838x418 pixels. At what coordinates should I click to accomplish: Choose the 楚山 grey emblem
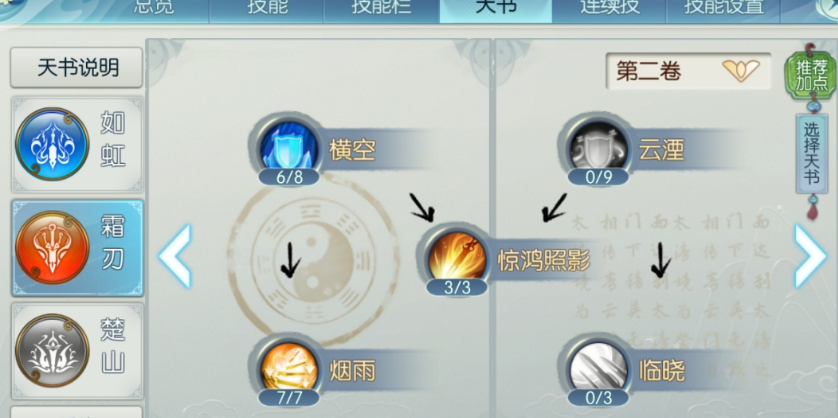[52, 351]
